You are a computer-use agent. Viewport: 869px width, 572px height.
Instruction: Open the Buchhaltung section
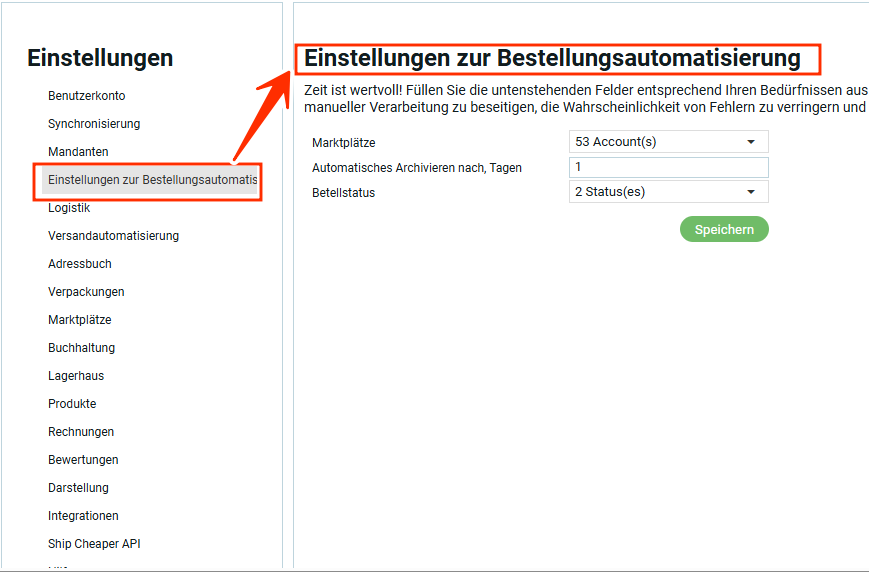tap(81, 348)
